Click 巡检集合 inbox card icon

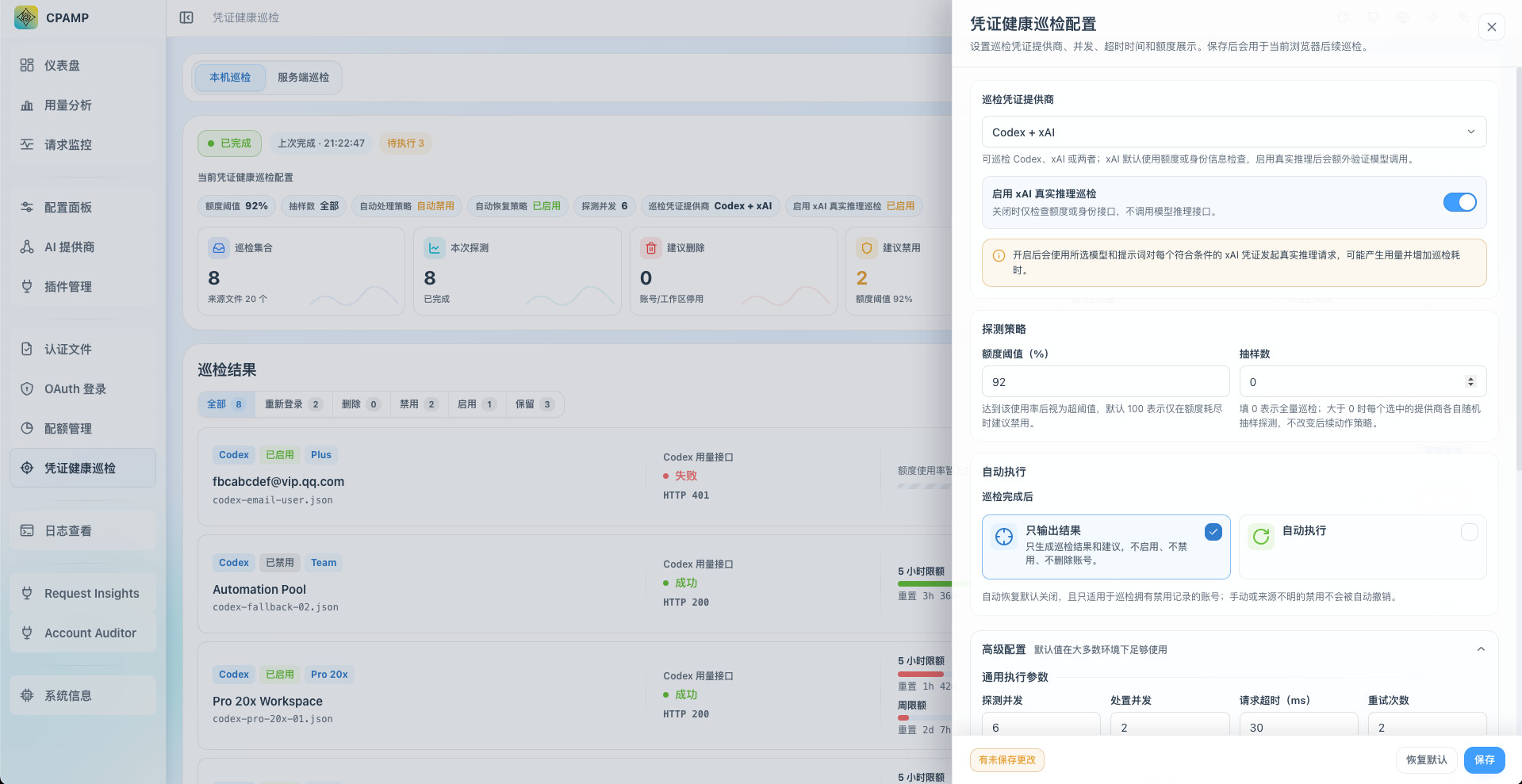point(218,248)
